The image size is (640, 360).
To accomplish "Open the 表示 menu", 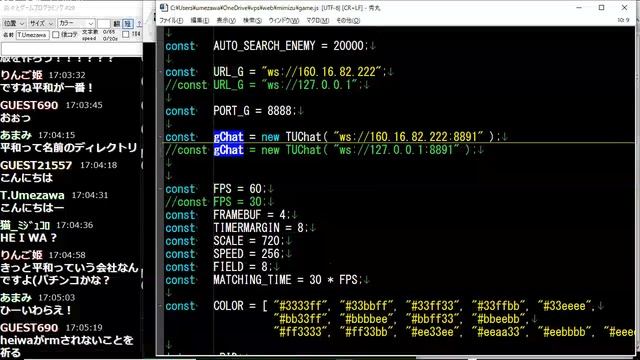I will coord(226,20).
